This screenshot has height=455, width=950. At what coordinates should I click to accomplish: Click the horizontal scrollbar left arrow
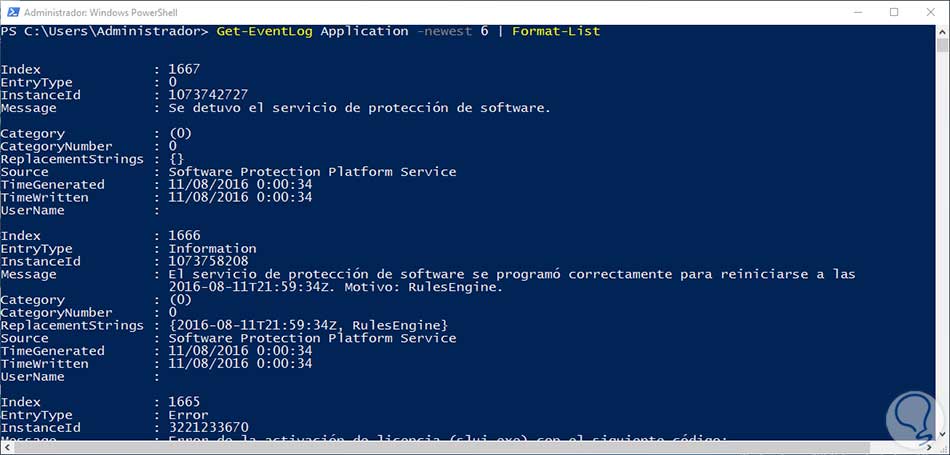click(6, 447)
